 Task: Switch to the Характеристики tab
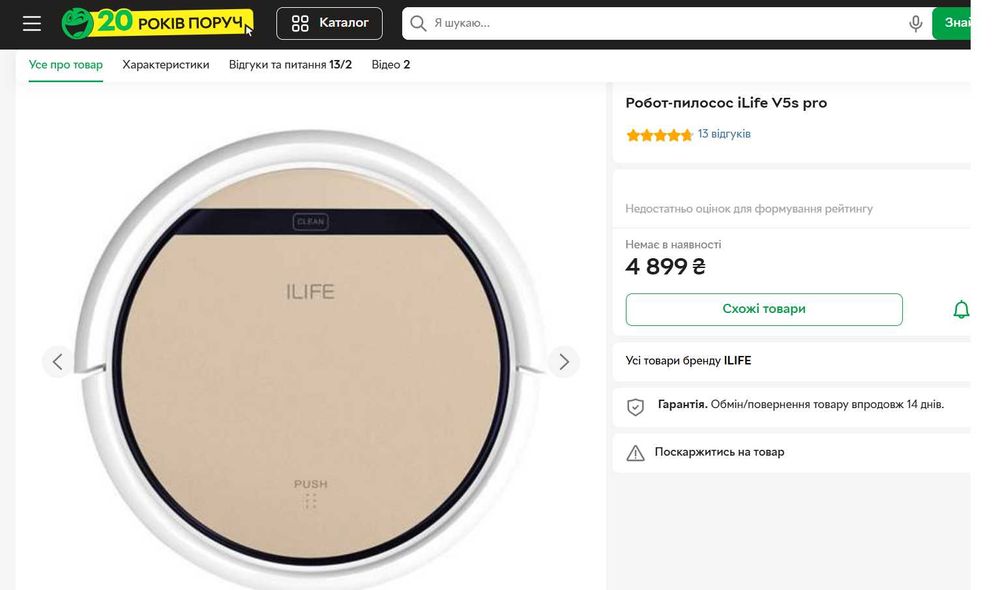pyautogui.click(x=166, y=65)
